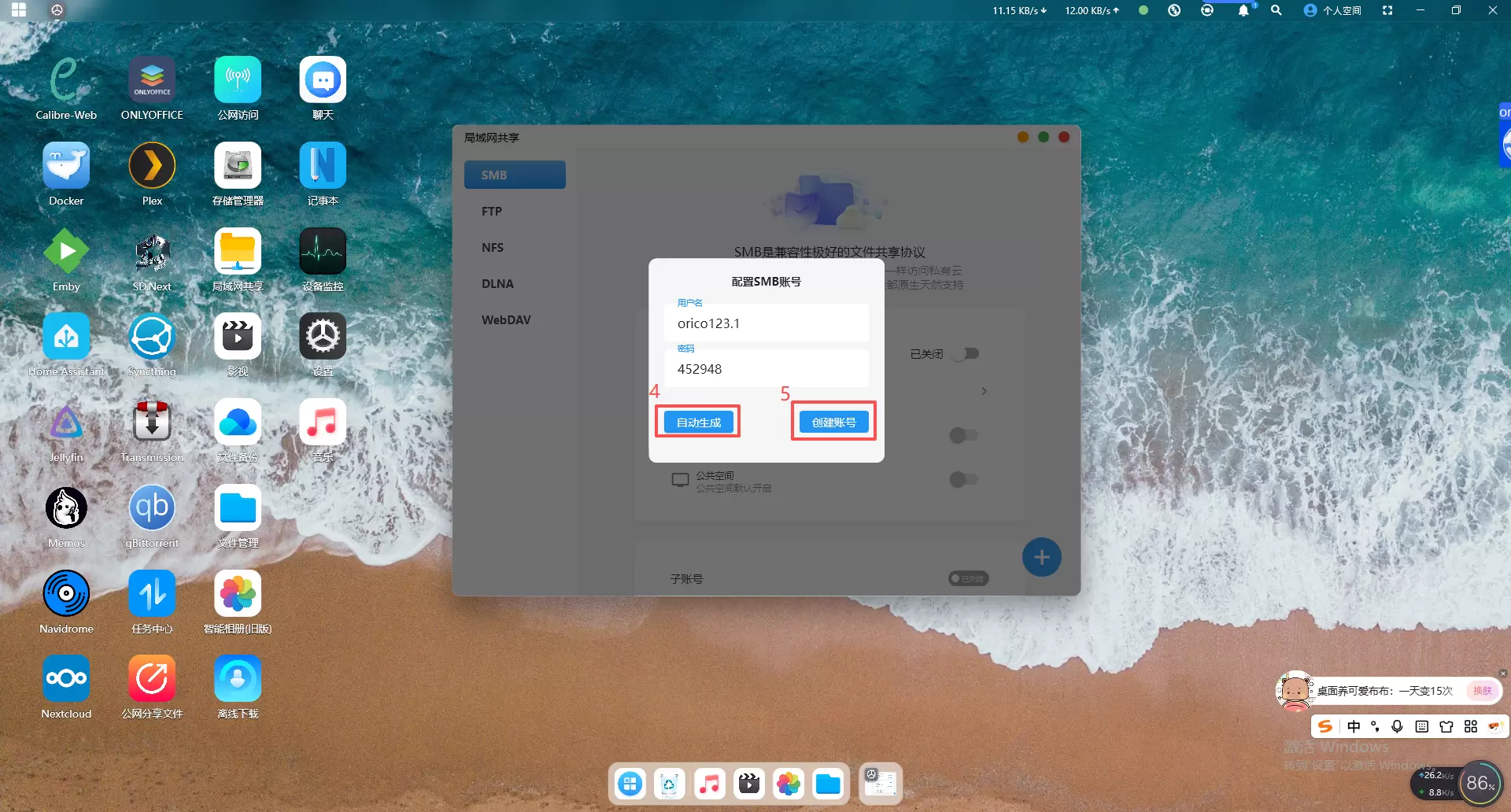Launch Plex from the desktop
The width and height of the screenshot is (1511, 812).
(x=152, y=166)
